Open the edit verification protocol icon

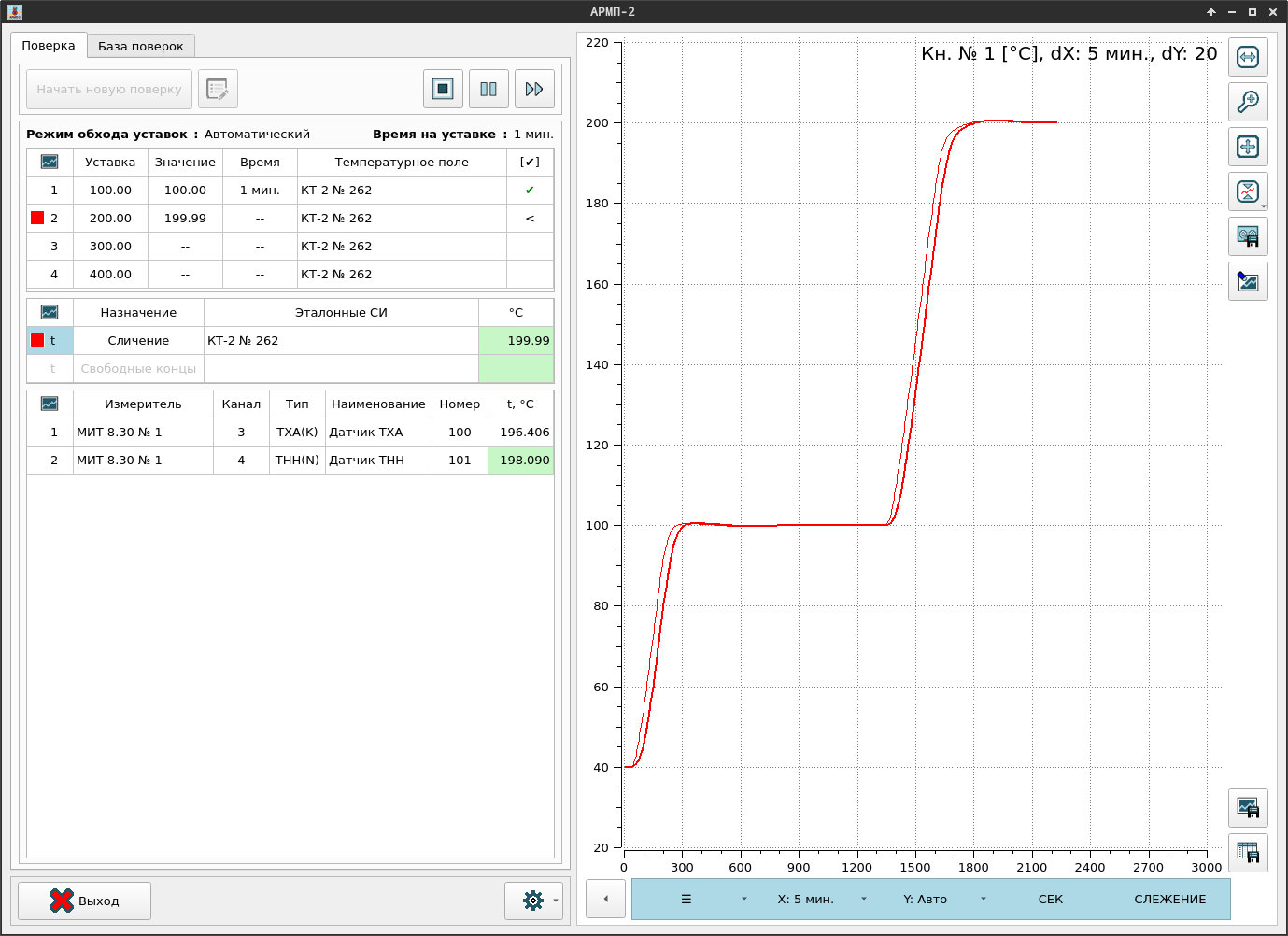coord(218,89)
